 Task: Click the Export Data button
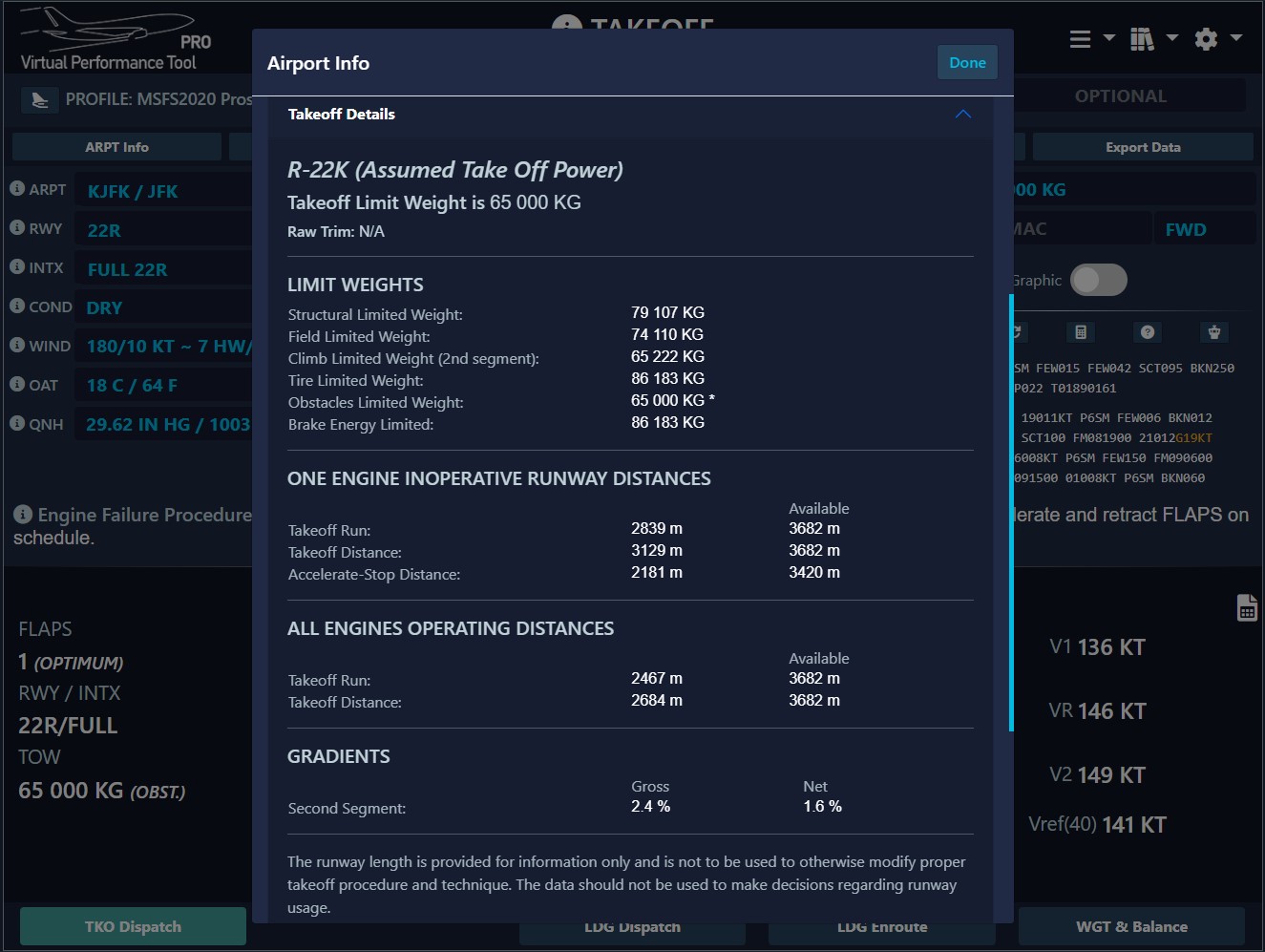coord(1142,147)
